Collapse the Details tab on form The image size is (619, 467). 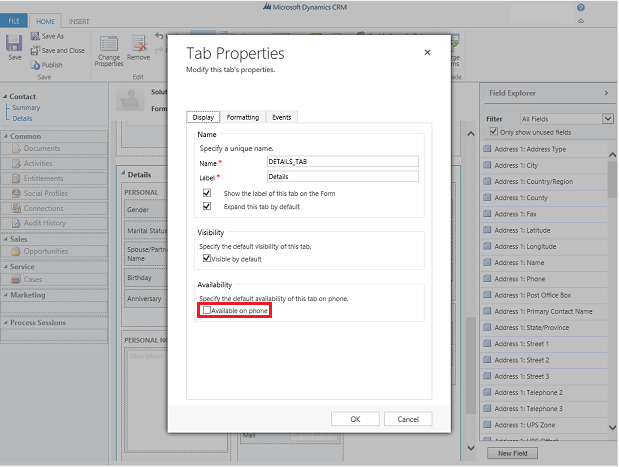pos(123,173)
